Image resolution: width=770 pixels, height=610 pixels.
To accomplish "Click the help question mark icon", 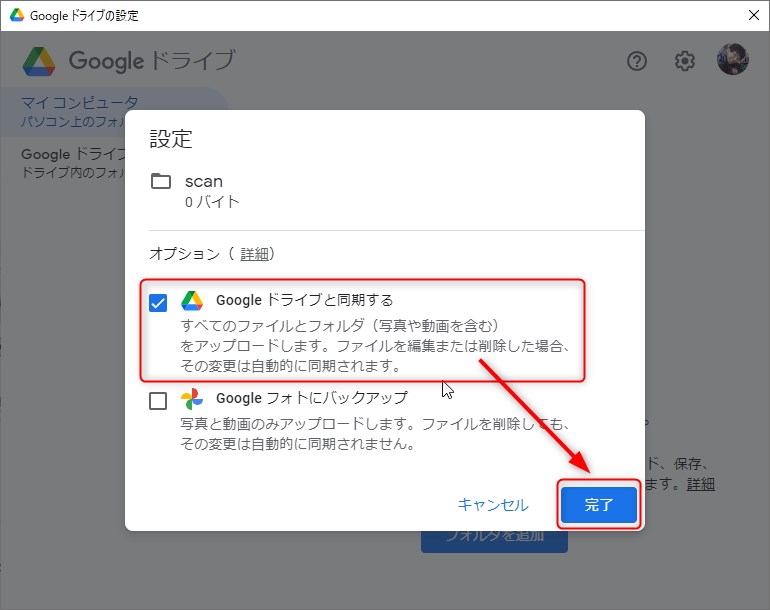I will point(637,61).
